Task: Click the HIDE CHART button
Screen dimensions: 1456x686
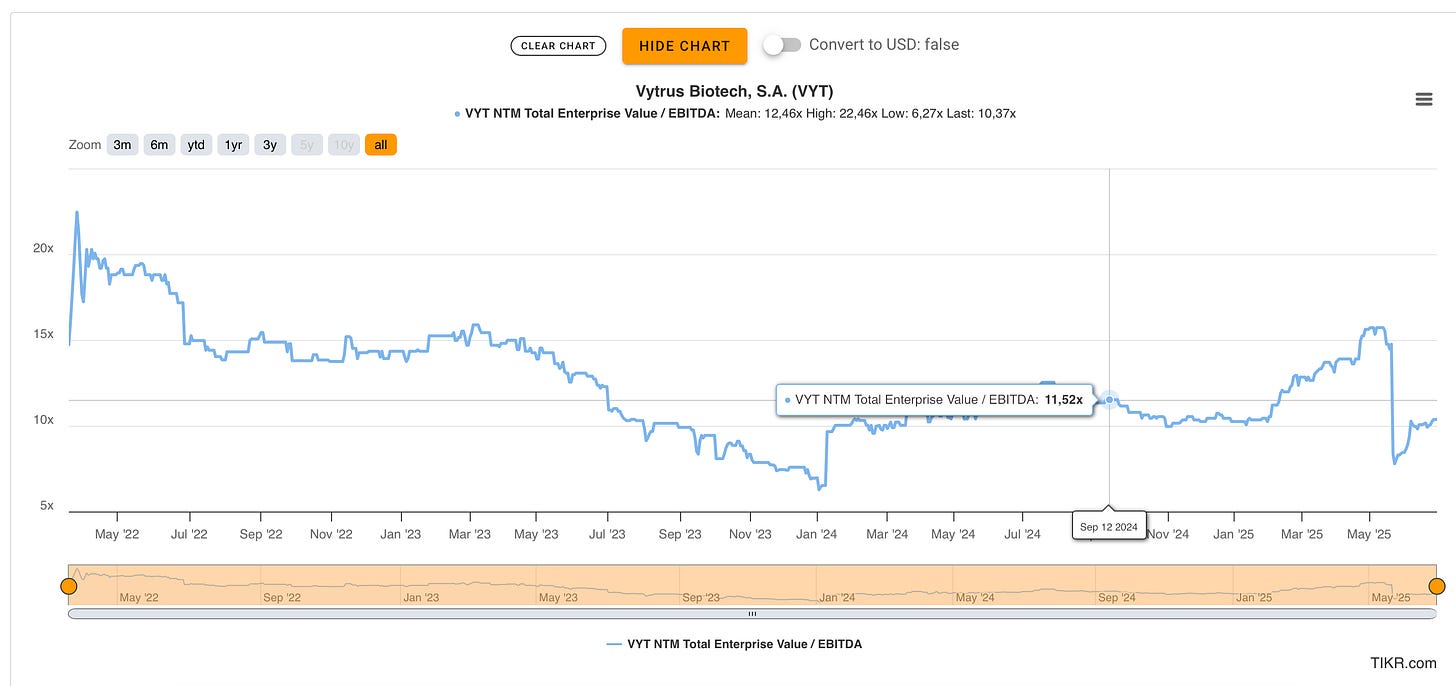Action: tap(684, 46)
